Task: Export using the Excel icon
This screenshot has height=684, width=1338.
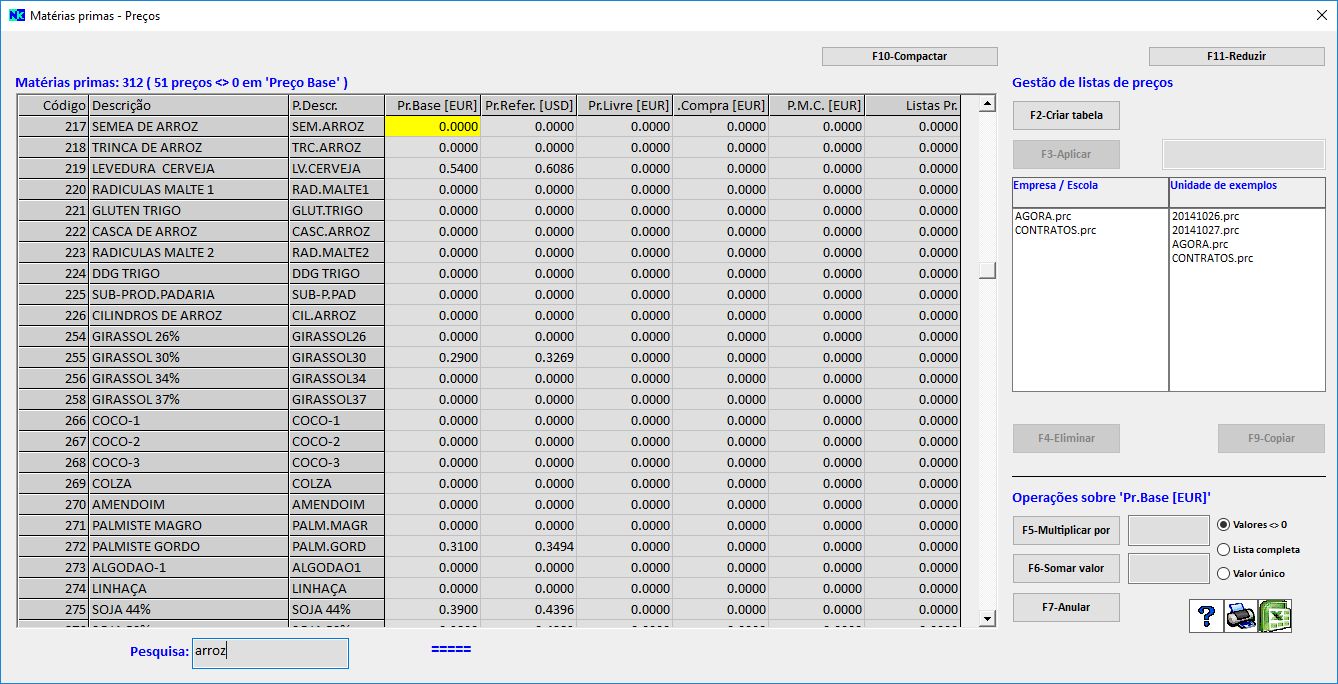Action: tap(1275, 616)
